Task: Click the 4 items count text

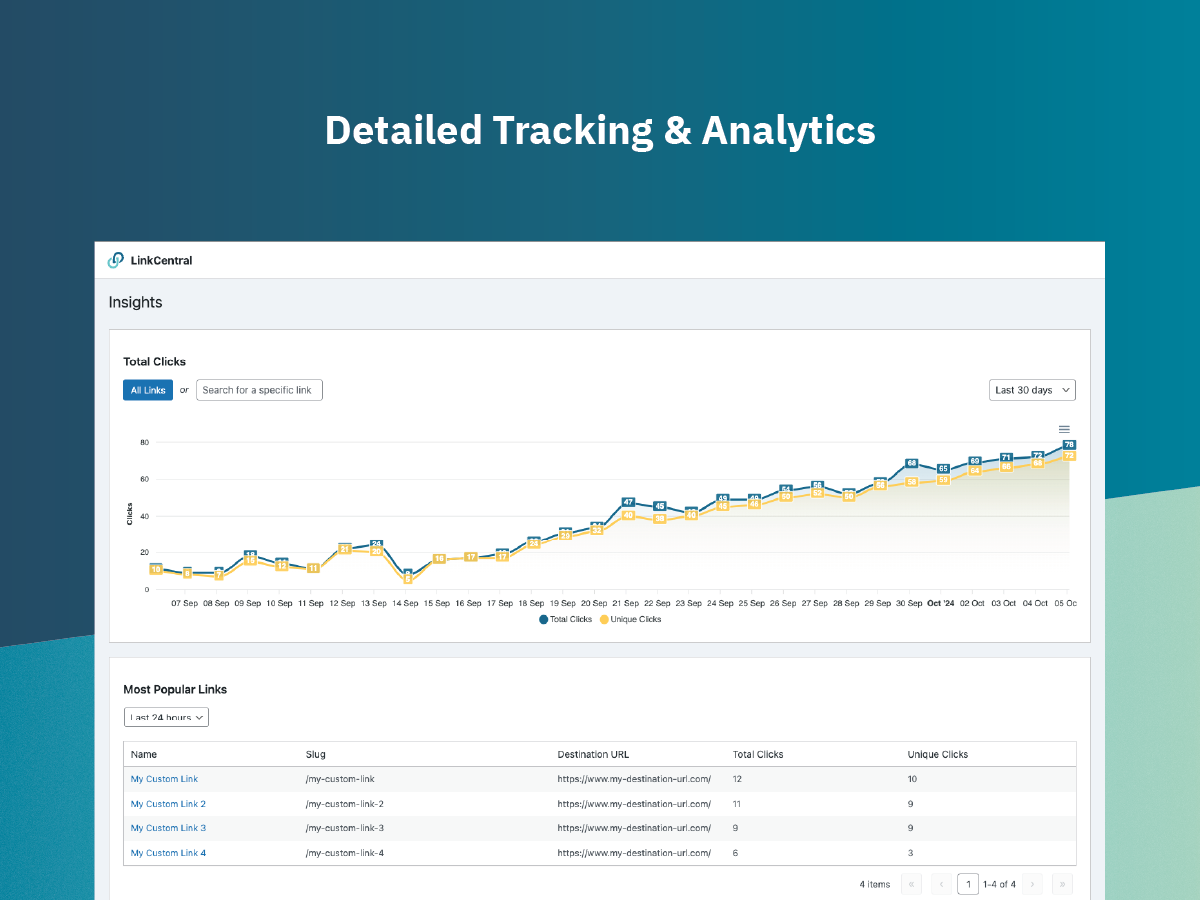Action: (875, 884)
